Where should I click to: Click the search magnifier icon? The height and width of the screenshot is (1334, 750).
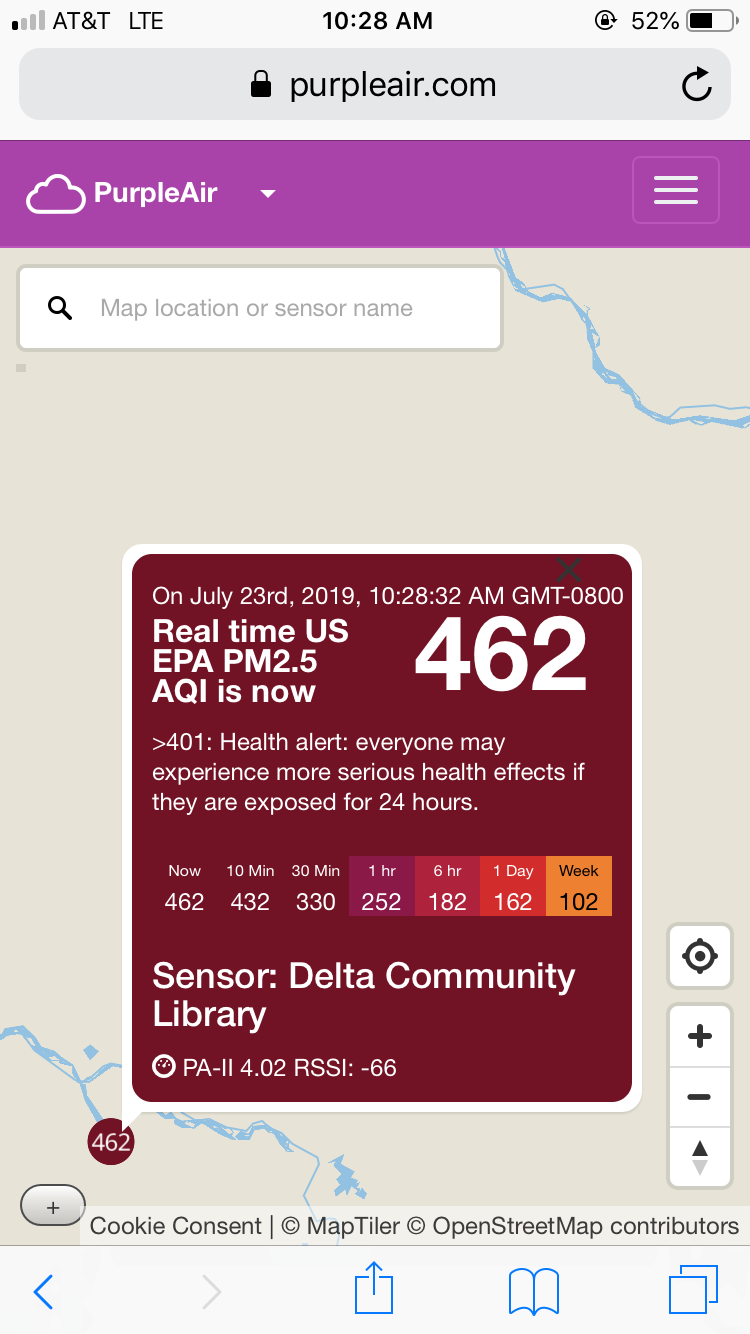[x=60, y=308]
